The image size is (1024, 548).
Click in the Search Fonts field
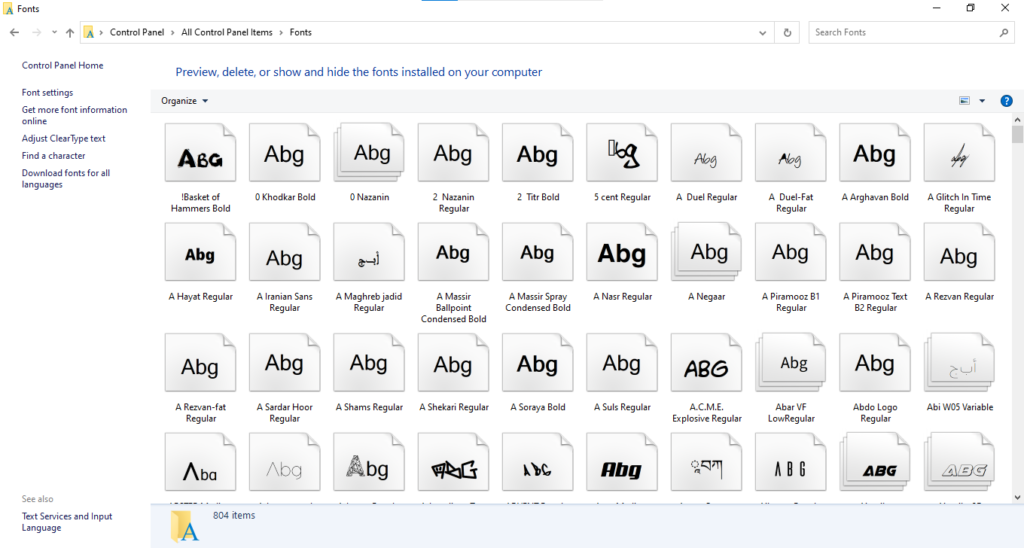pos(903,32)
